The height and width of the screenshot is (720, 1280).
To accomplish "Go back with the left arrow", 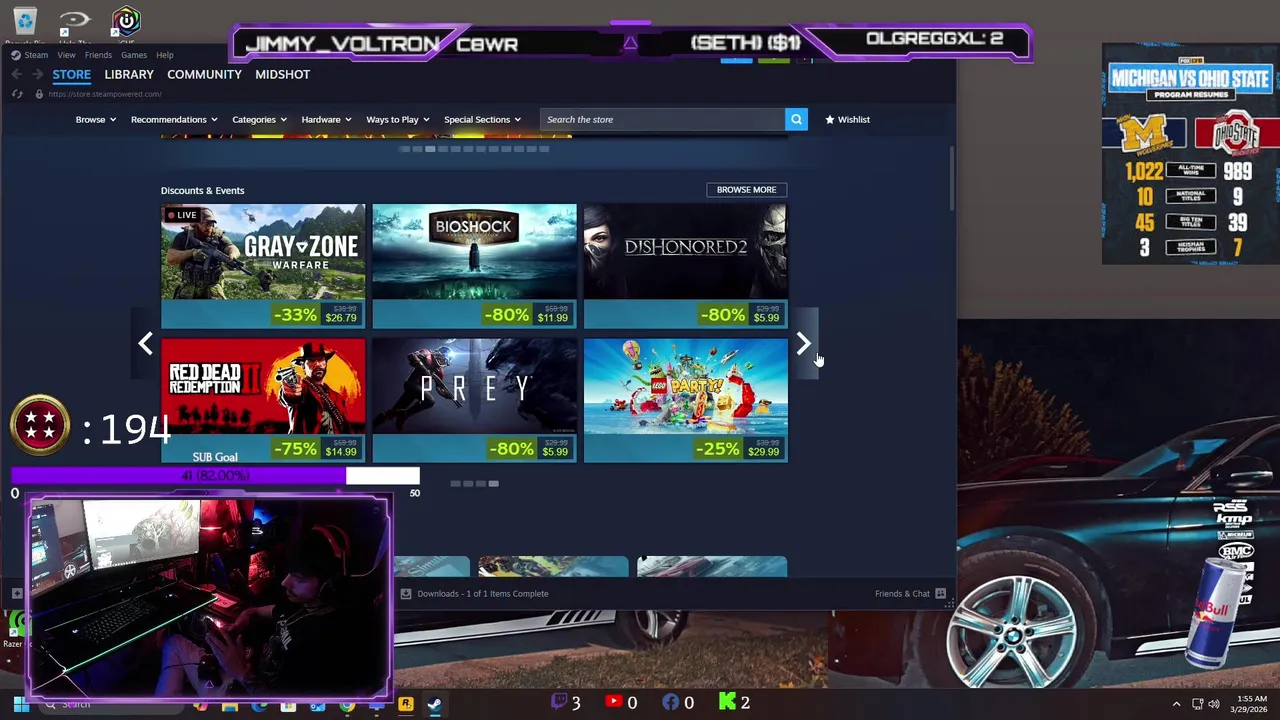I will pos(17,74).
